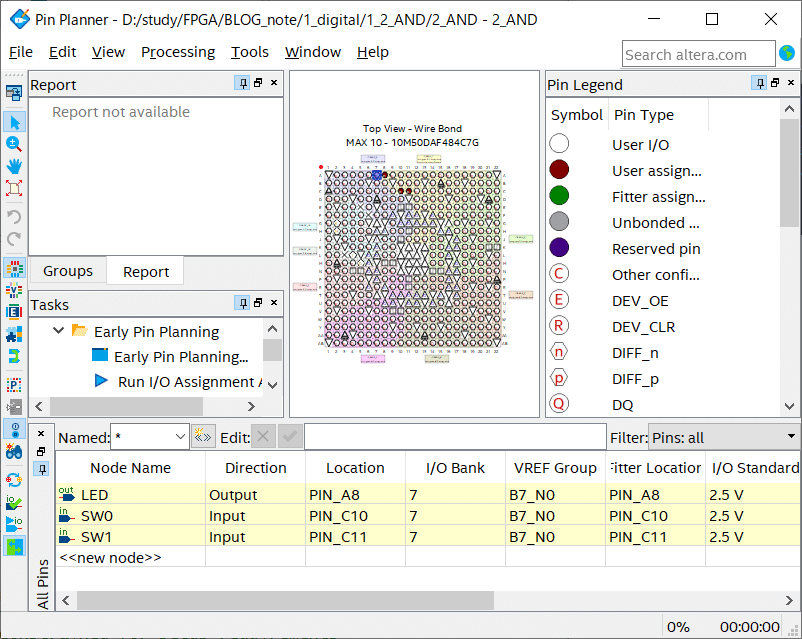The width and height of the screenshot is (802, 639).
Task: Open the binoculars find tool
Action: click(14, 451)
